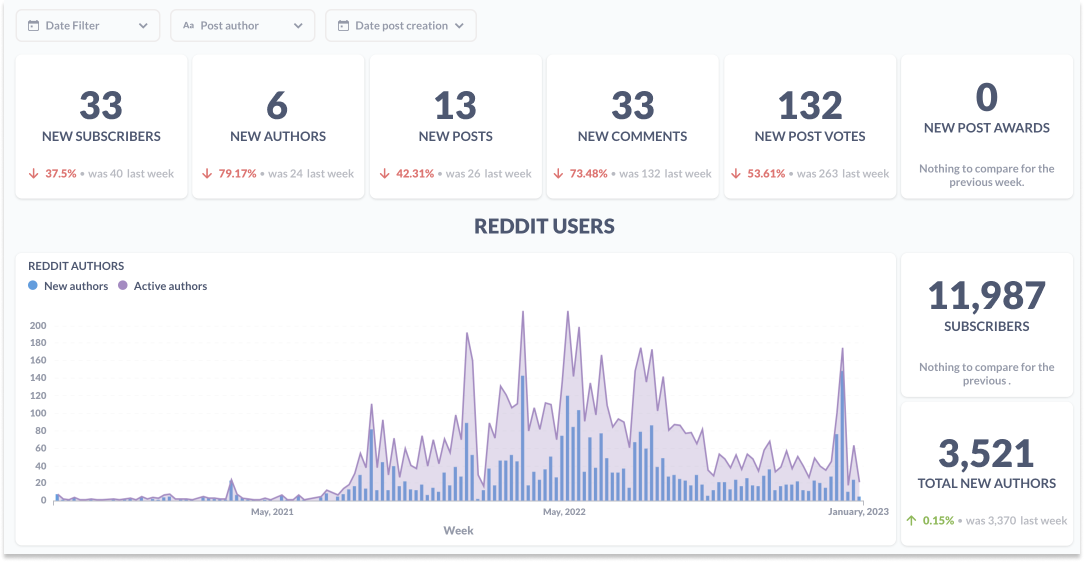Click the Aa text icon in Post author filter

188,26
